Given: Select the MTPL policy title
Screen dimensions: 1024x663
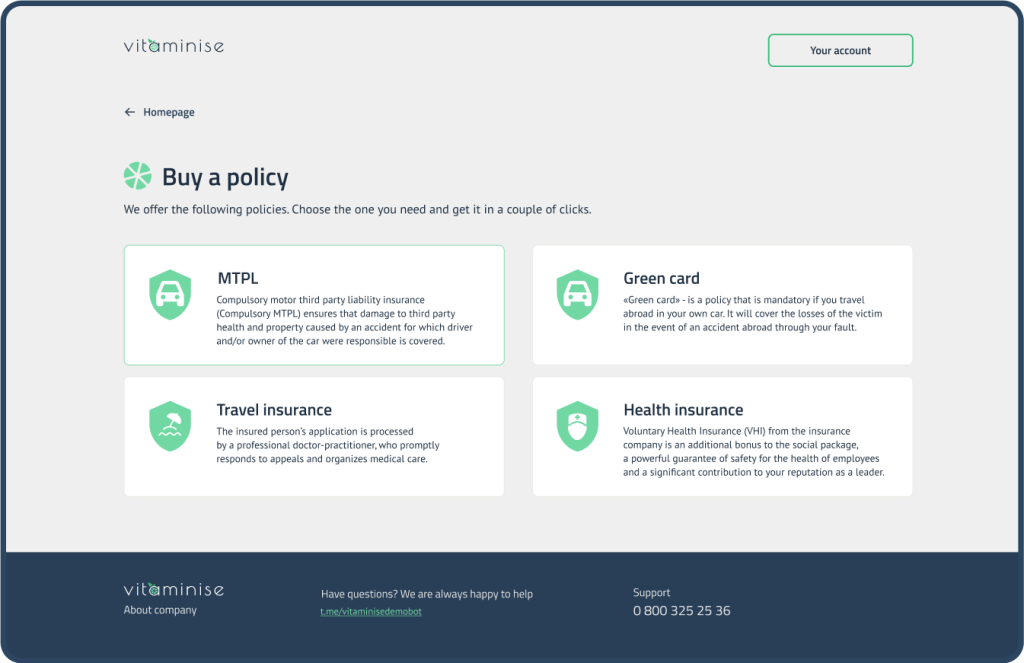Looking at the screenshot, I should point(238,278).
